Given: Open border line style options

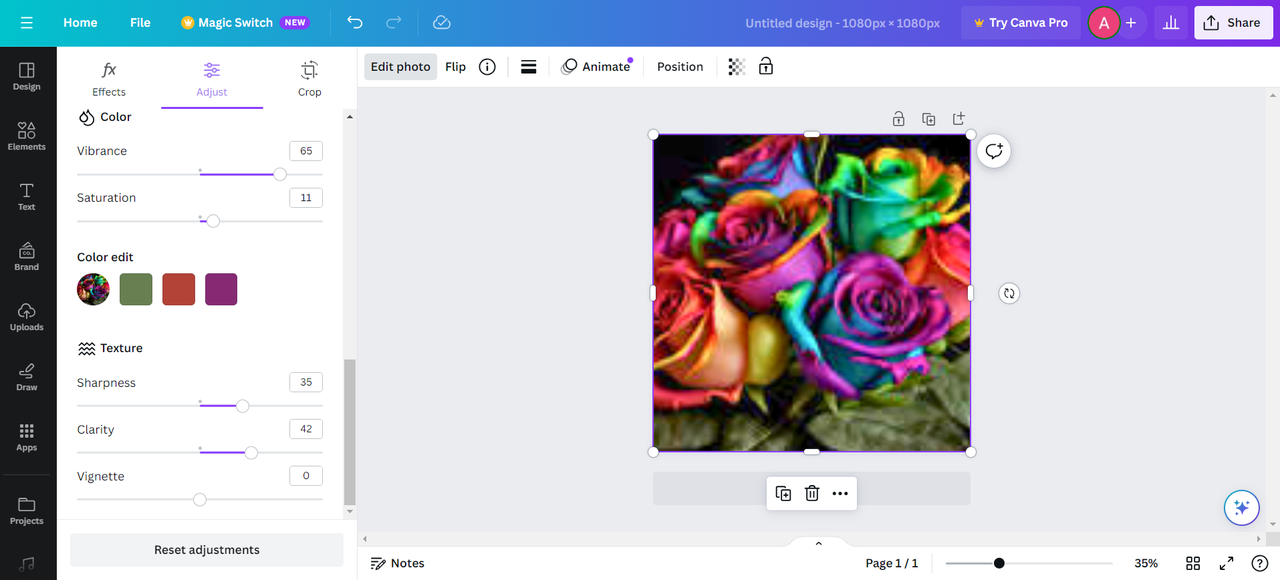Looking at the screenshot, I should [529, 67].
